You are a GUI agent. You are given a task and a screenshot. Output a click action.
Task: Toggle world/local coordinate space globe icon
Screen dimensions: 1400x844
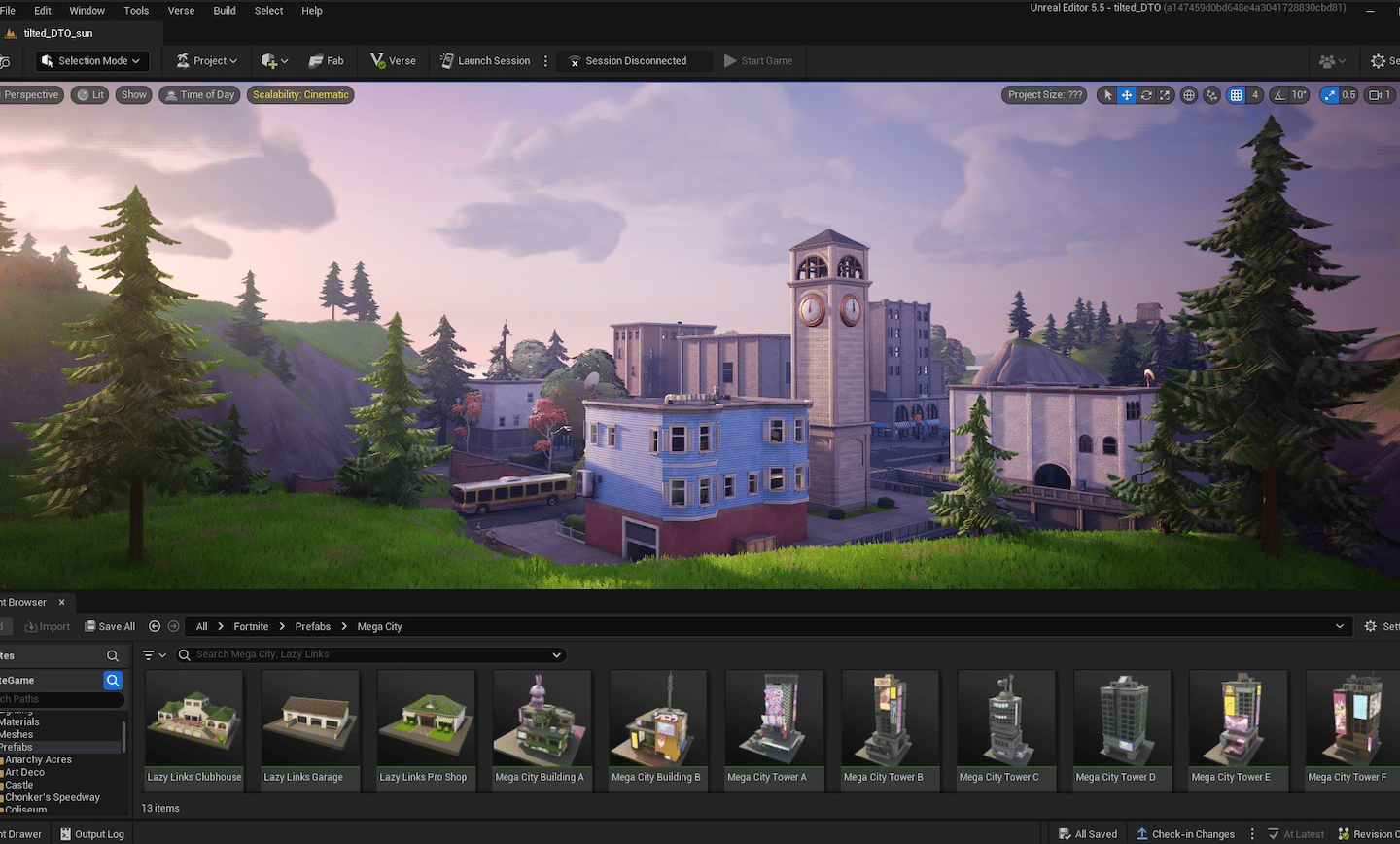pos(1188,95)
